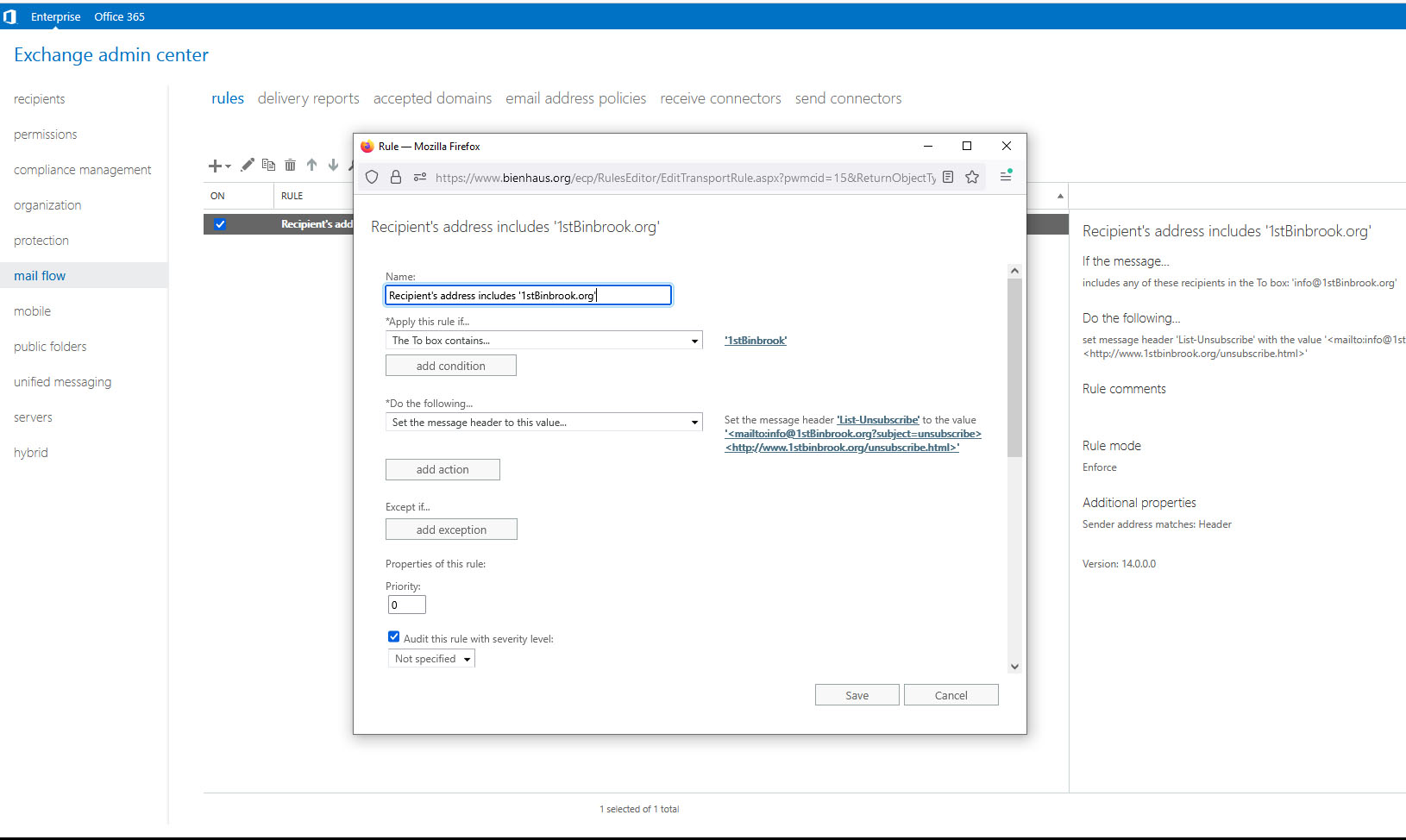Open the Not specified severity dropdown
1406x840 pixels.
tap(431, 659)
